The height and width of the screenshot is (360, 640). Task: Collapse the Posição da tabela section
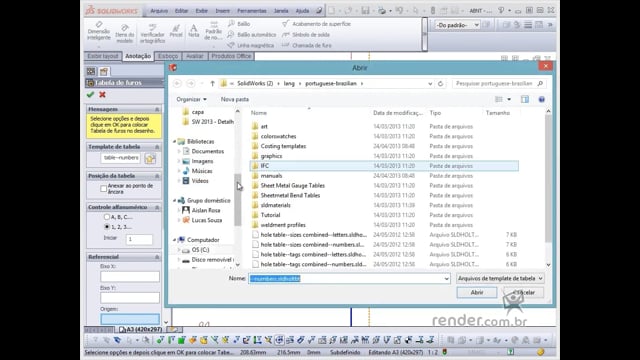(157, 176)
